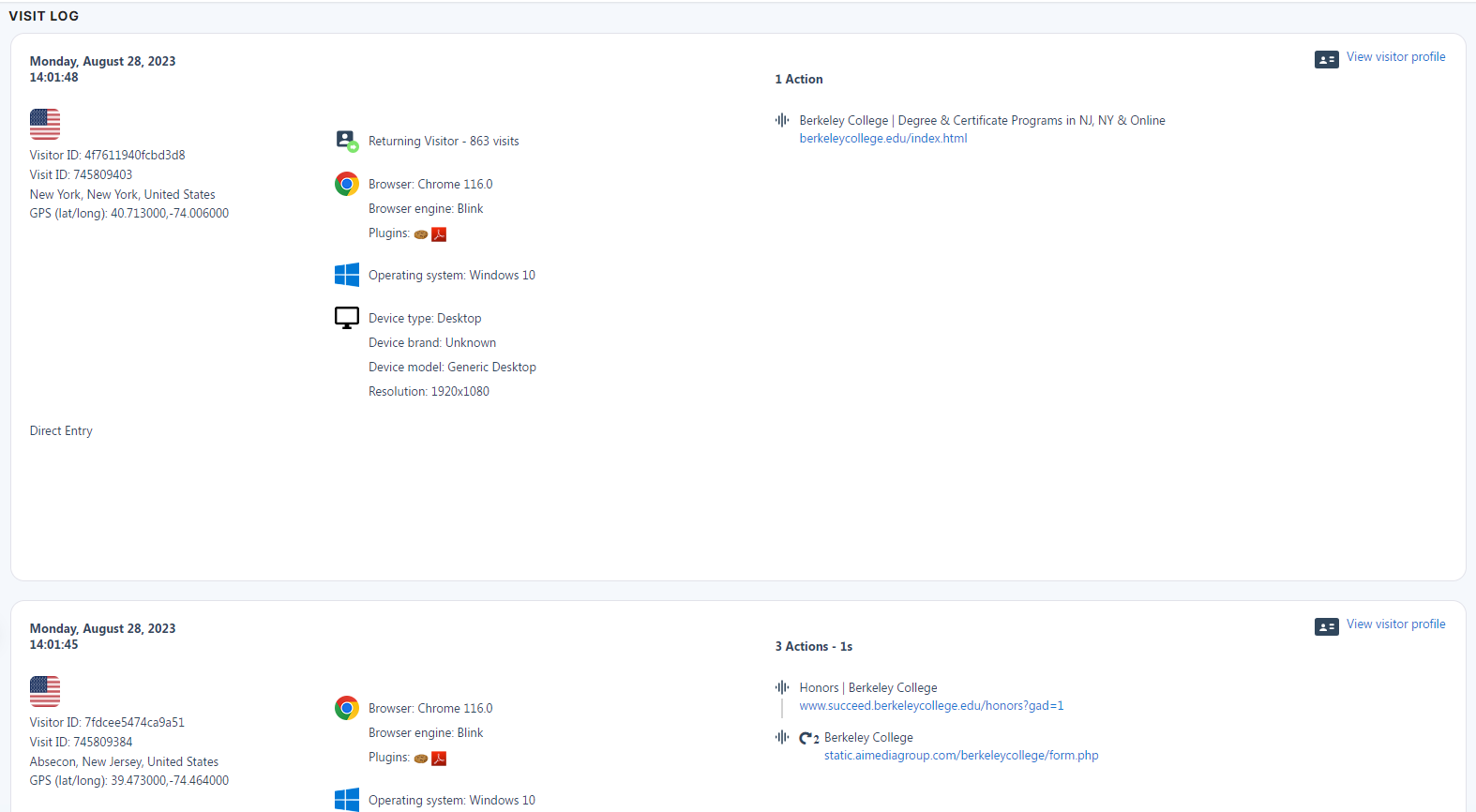This screenshot has width=1476, height=812.
Task: Open View visitor profile for the Absecon visit
Action: point(1395,624)
